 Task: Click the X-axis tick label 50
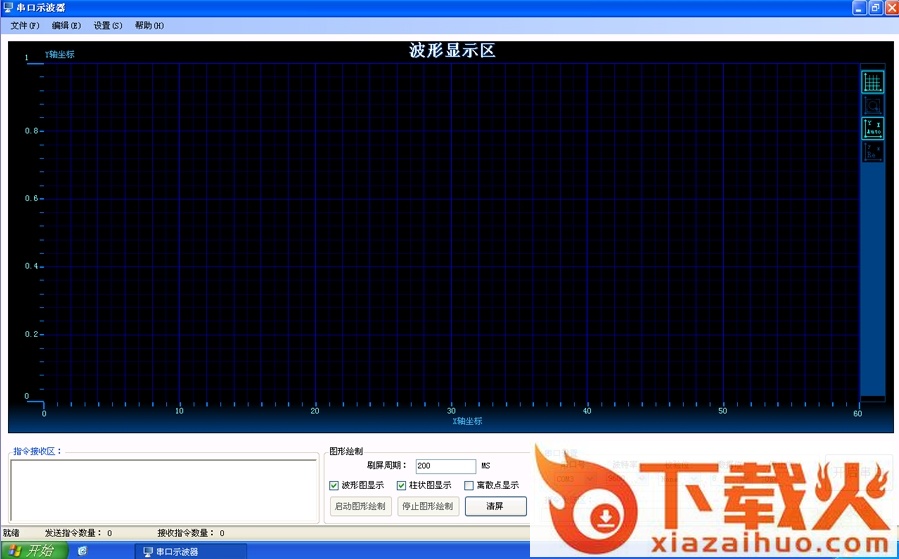(x=722, y=411)
